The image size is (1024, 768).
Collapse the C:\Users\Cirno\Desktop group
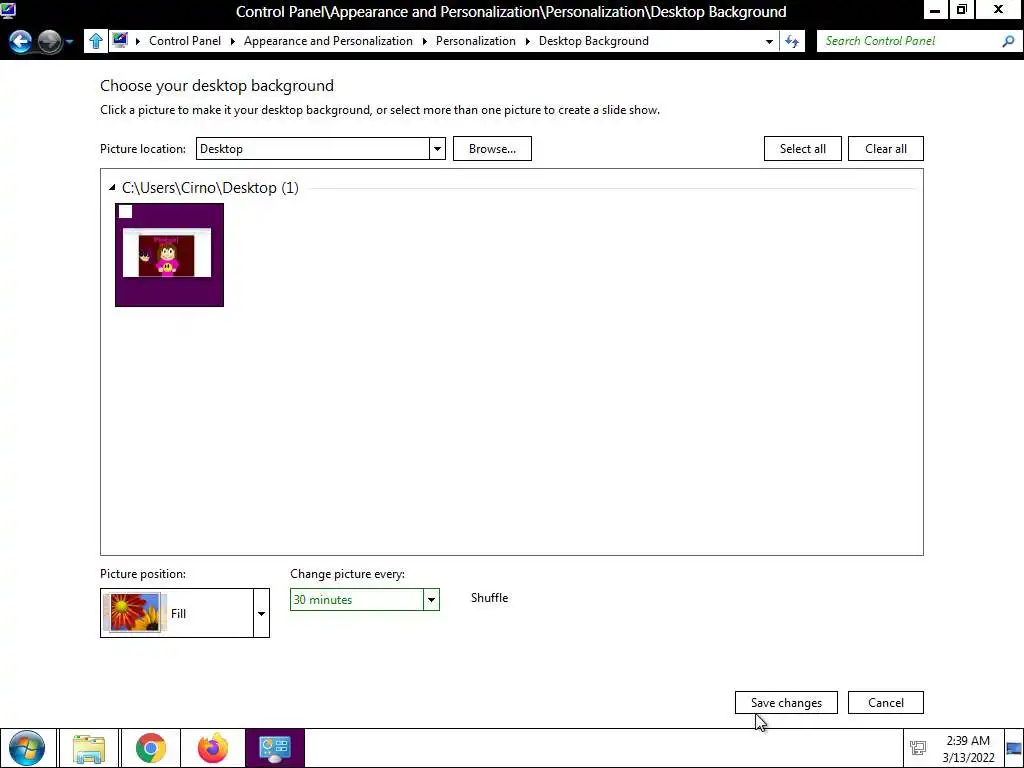(x=112, y=188)
